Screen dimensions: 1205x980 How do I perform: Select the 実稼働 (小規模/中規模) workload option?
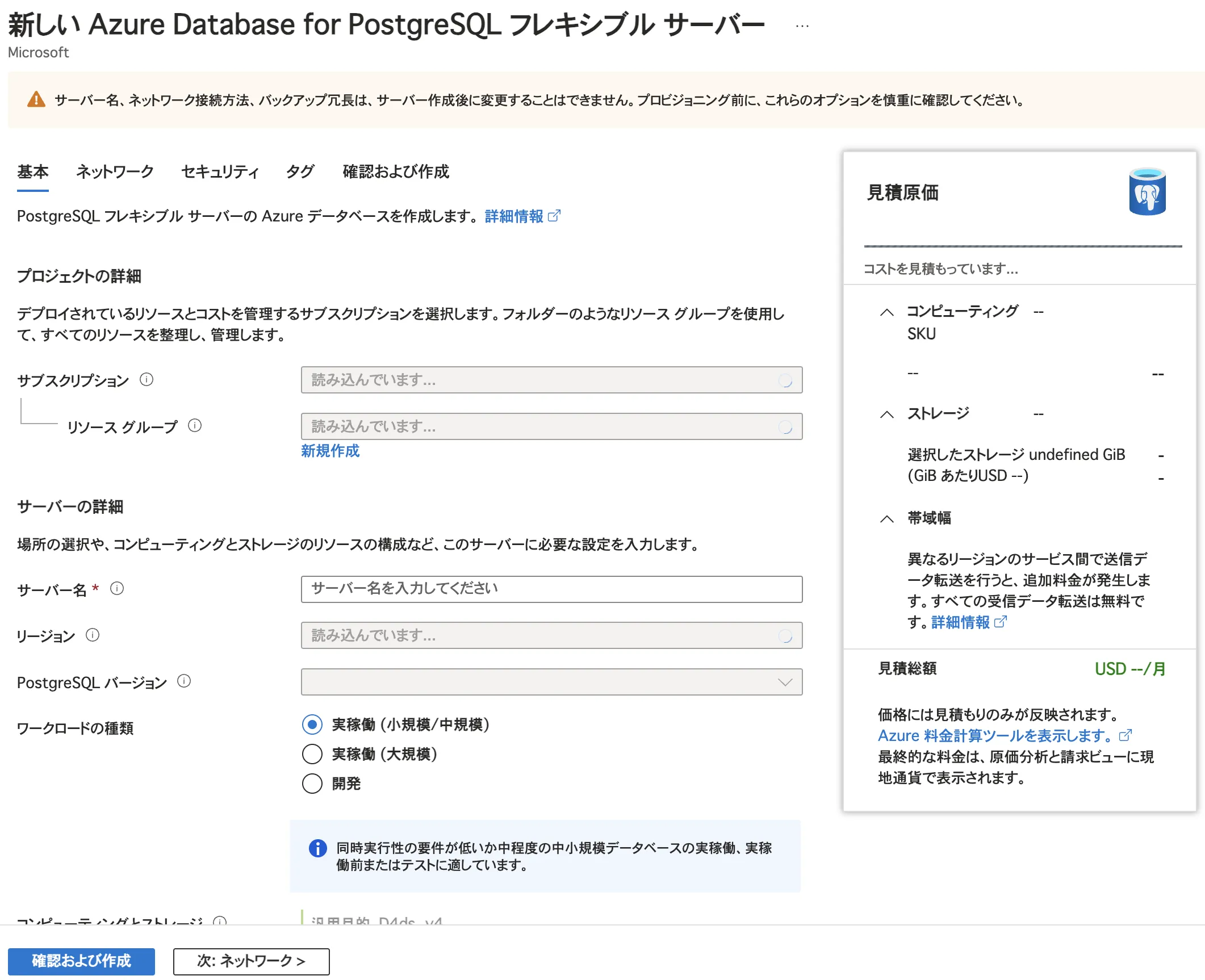coord(312,724)
